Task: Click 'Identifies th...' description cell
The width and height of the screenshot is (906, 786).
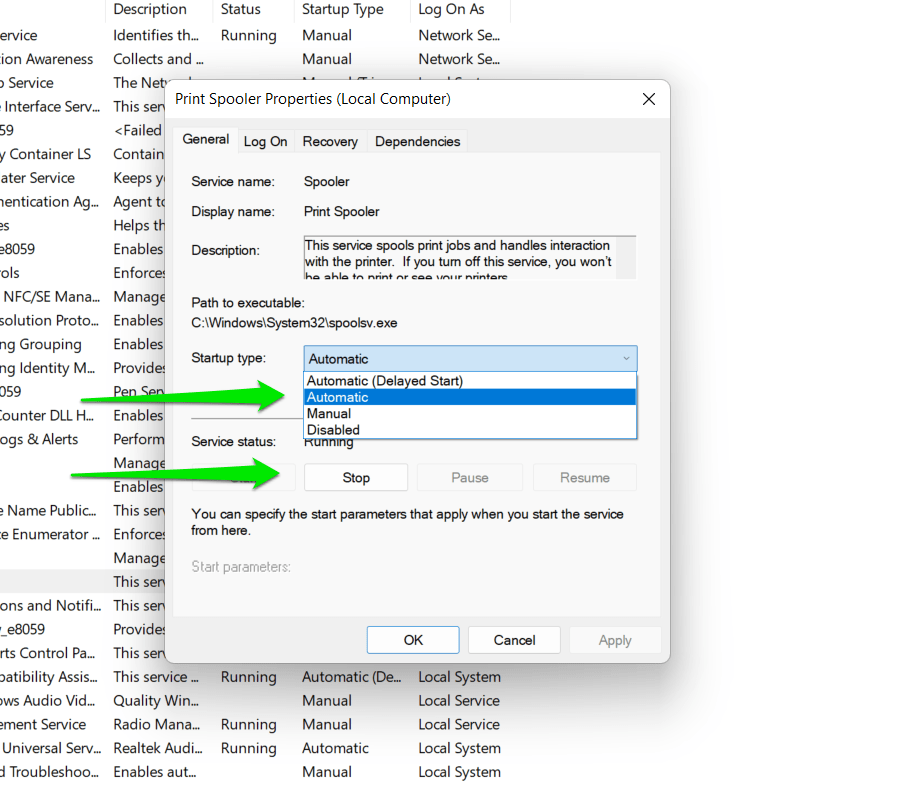Action: tap(156, 35)
